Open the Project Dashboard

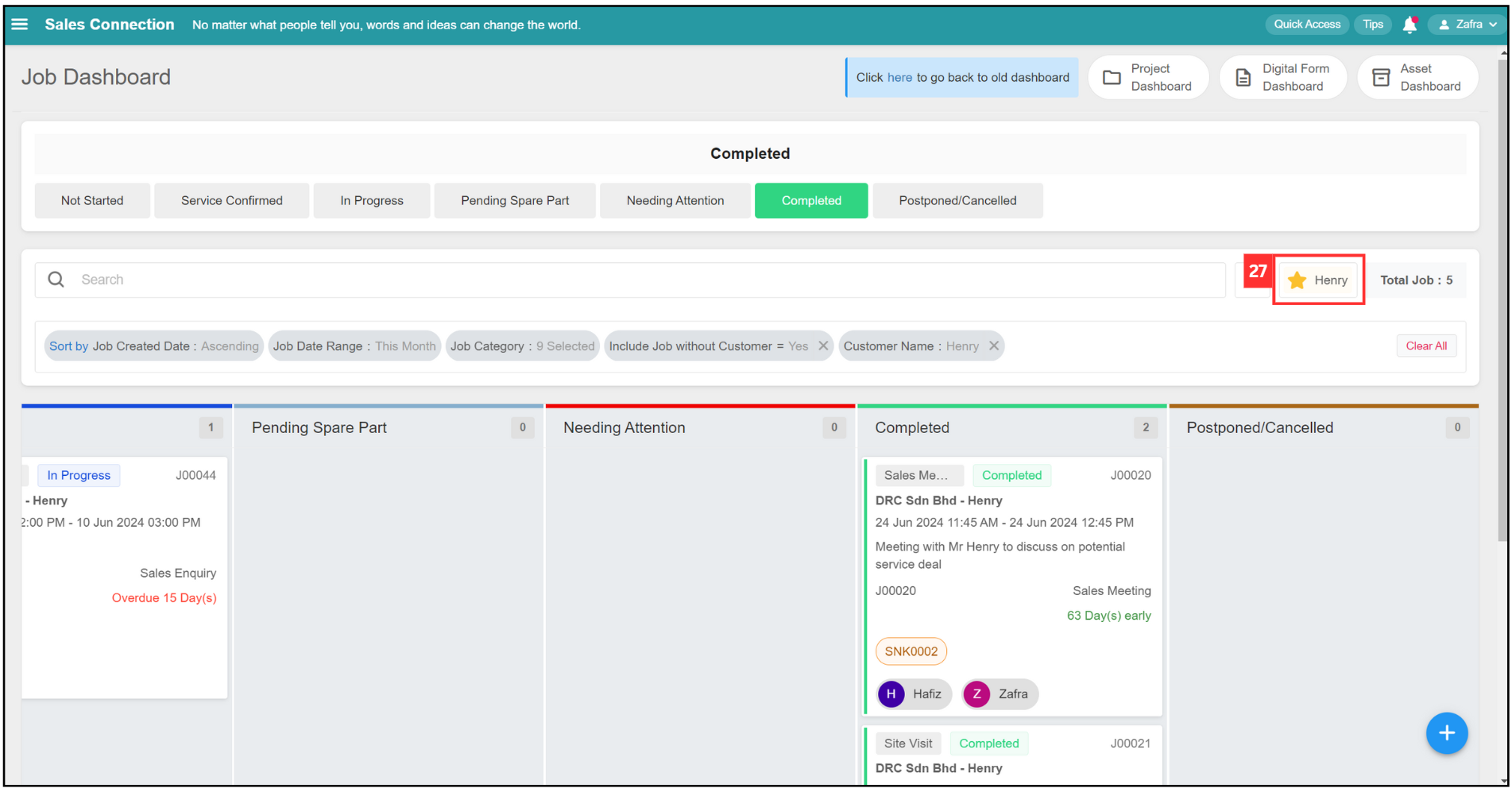(x=1148, y=78)
